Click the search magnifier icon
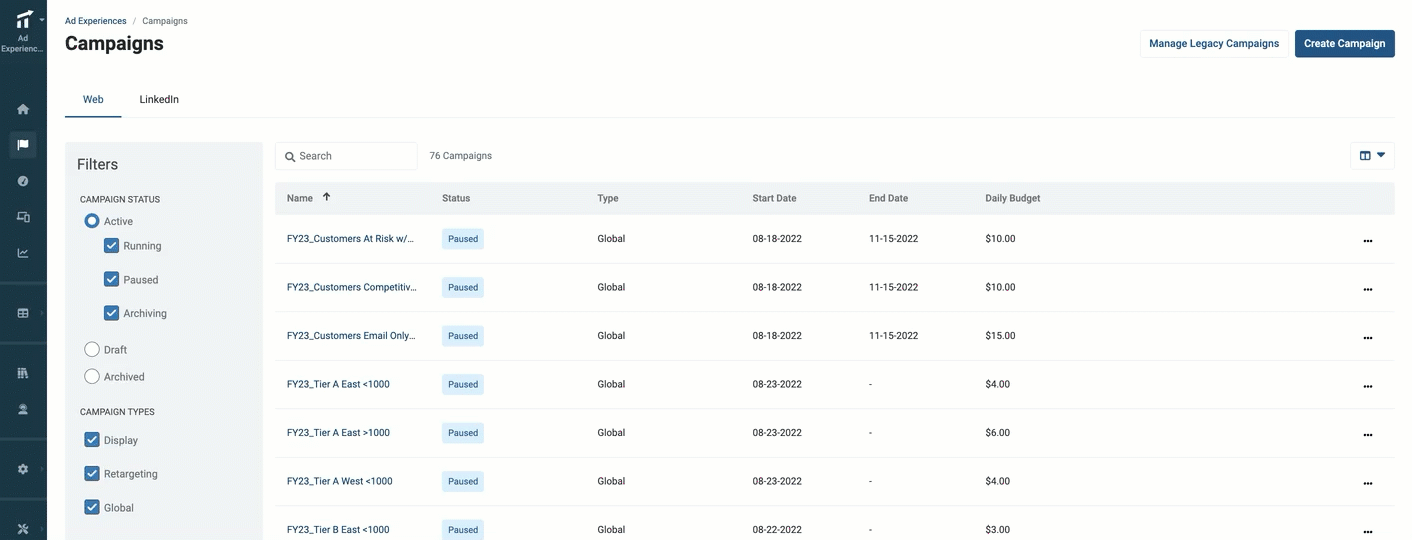The height and width of the screenshot is (540, 1412). pyautogui.click(x=290, y=157)
